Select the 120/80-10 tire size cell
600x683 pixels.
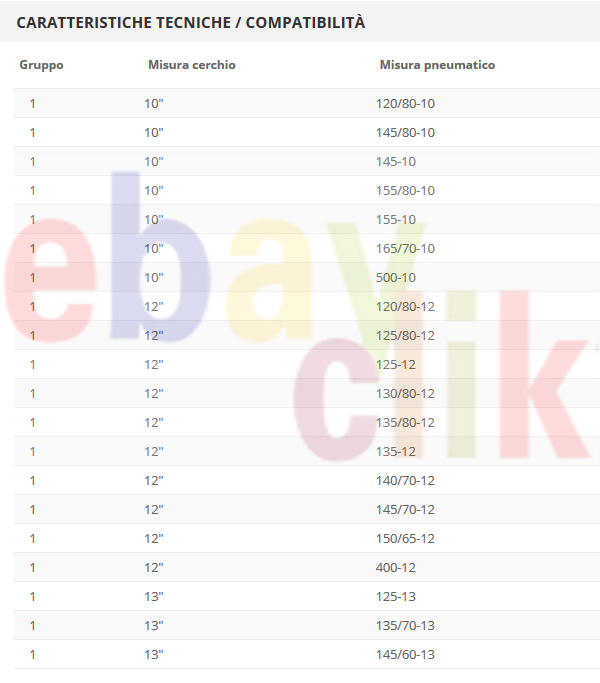(405, 104)
